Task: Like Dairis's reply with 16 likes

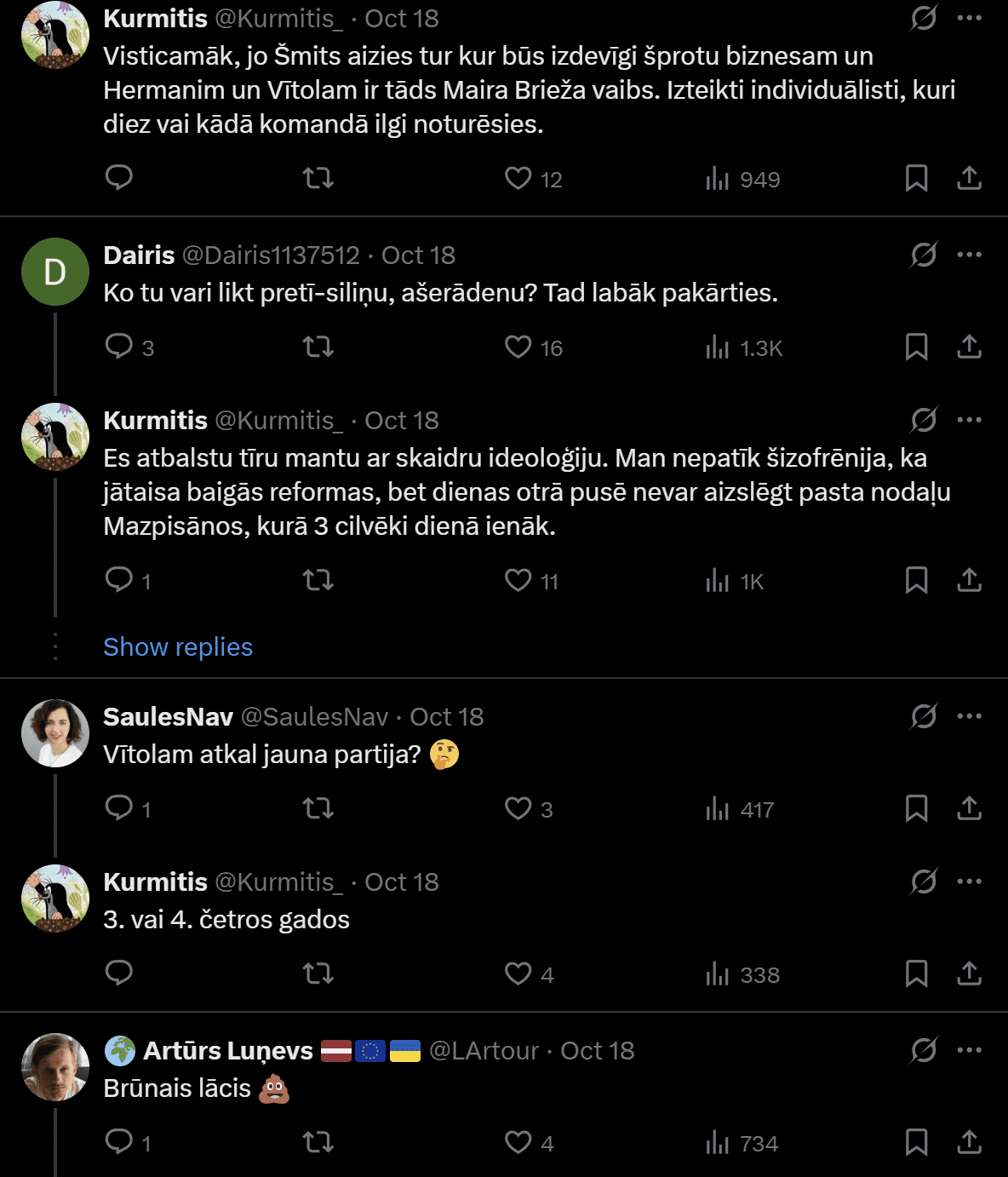Action: 518,347
